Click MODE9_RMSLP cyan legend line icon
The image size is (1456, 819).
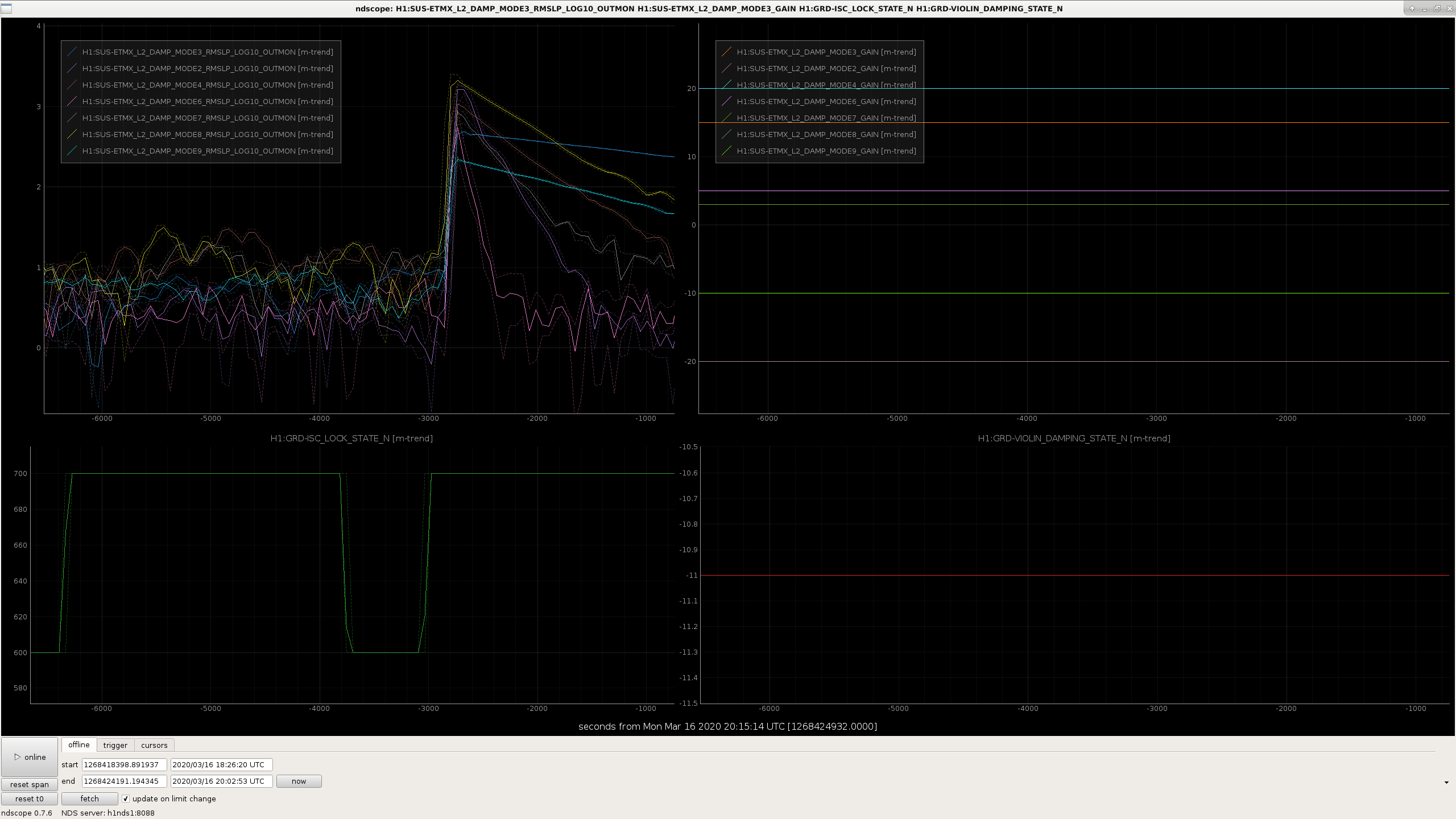pyautogui.click(x=72, y=151)
